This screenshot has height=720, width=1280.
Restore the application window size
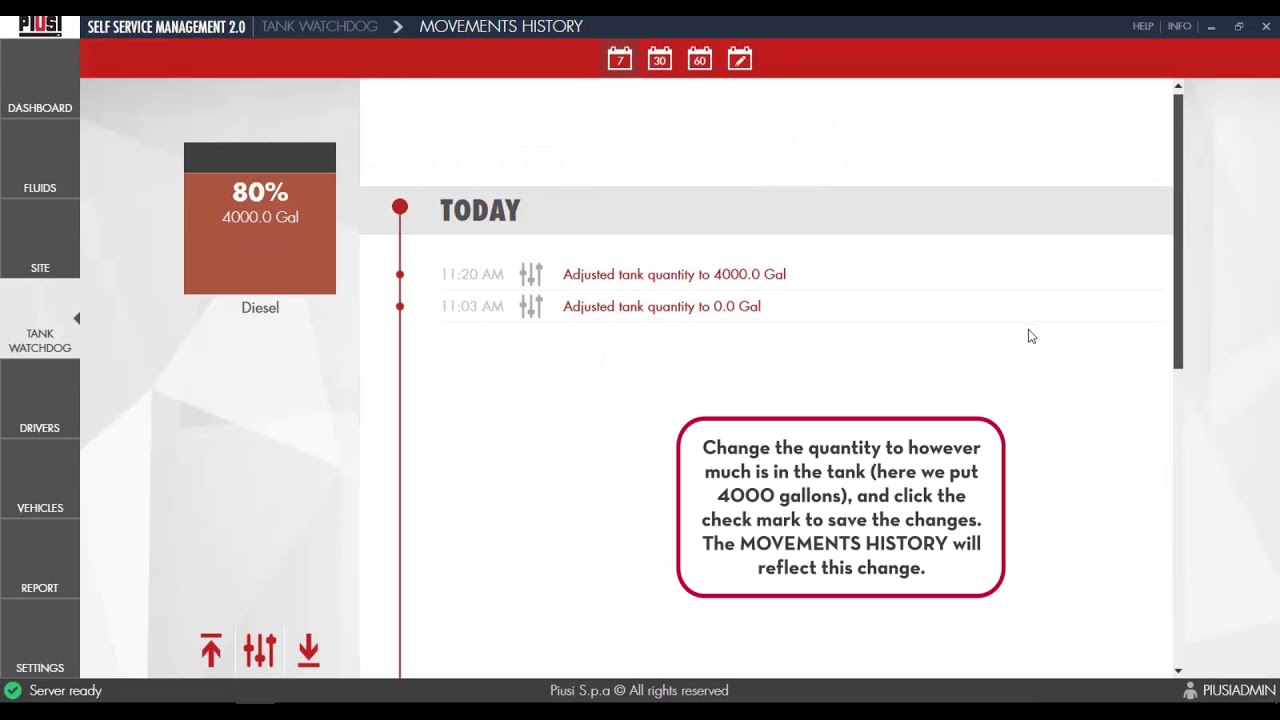(x=1239, y=26)
